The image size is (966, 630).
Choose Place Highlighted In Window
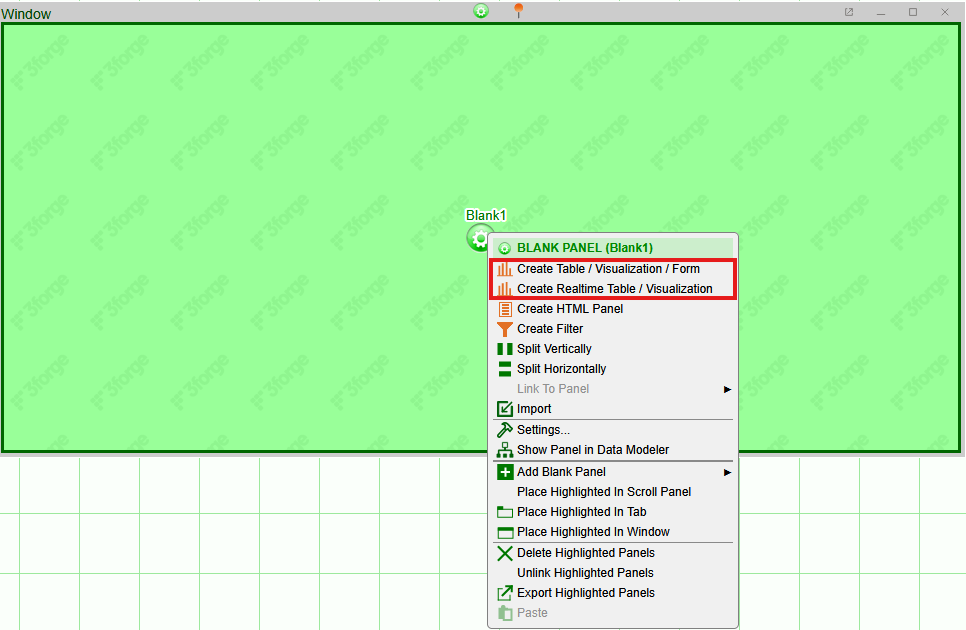(593, 532)
